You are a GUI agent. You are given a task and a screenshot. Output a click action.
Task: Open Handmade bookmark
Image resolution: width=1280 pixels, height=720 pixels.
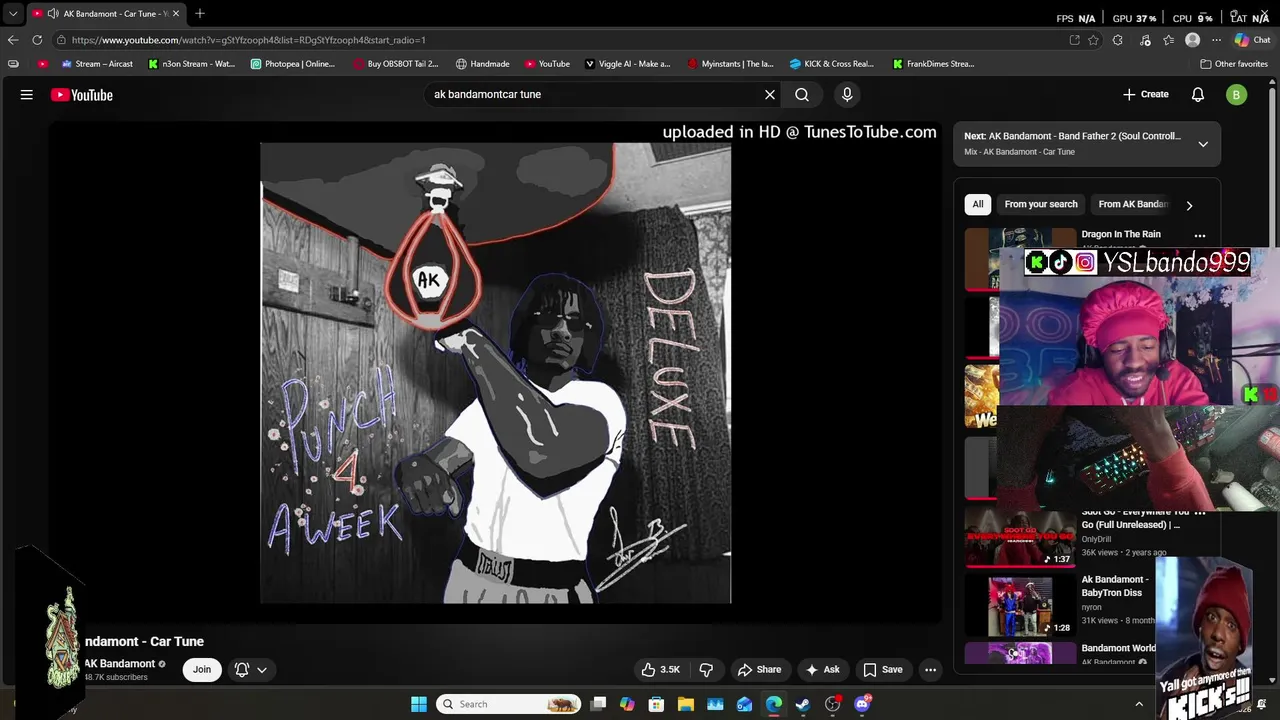coord(483,64)
